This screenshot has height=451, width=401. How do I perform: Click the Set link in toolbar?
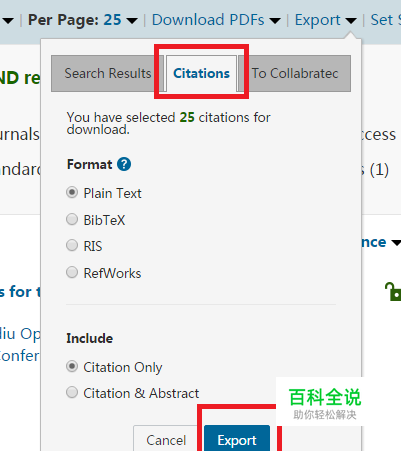pyautogui.click(x=385, y=20)
